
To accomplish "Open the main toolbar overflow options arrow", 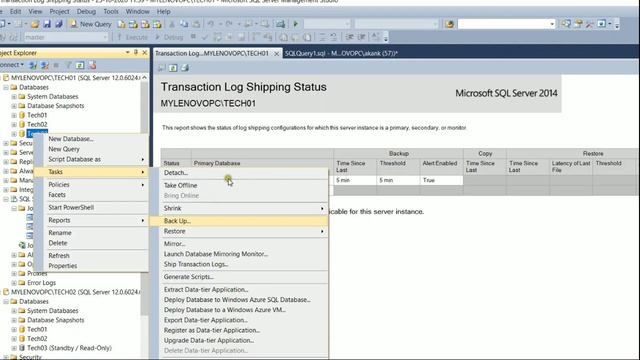I will [617, 25].
